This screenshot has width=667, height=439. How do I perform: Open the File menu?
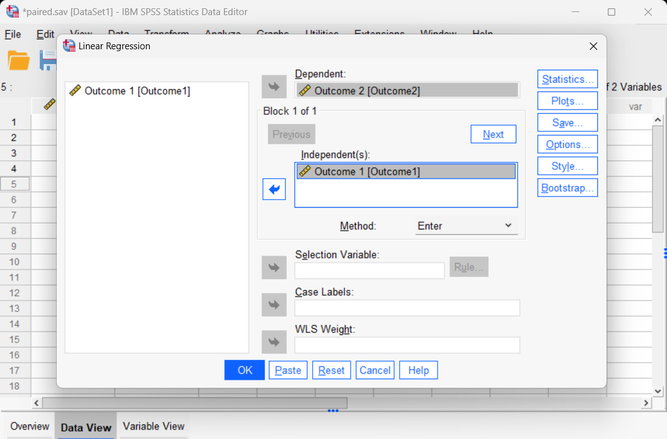coord(13,34)
